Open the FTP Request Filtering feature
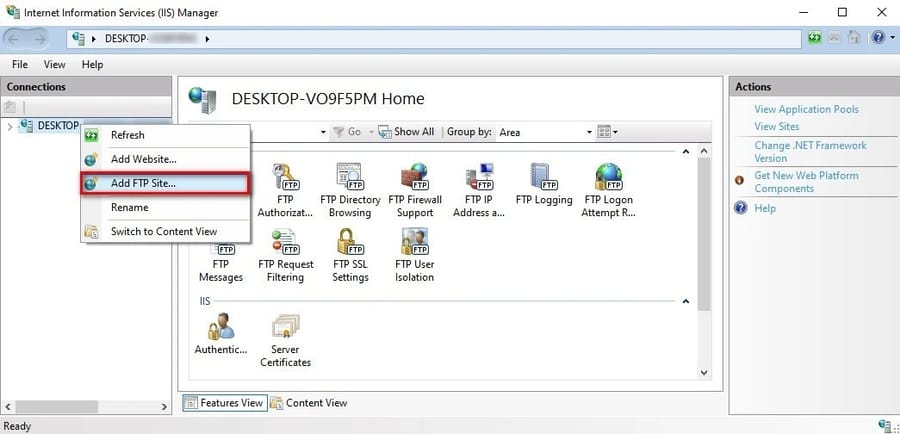900x434 pixels. point(285,255)
